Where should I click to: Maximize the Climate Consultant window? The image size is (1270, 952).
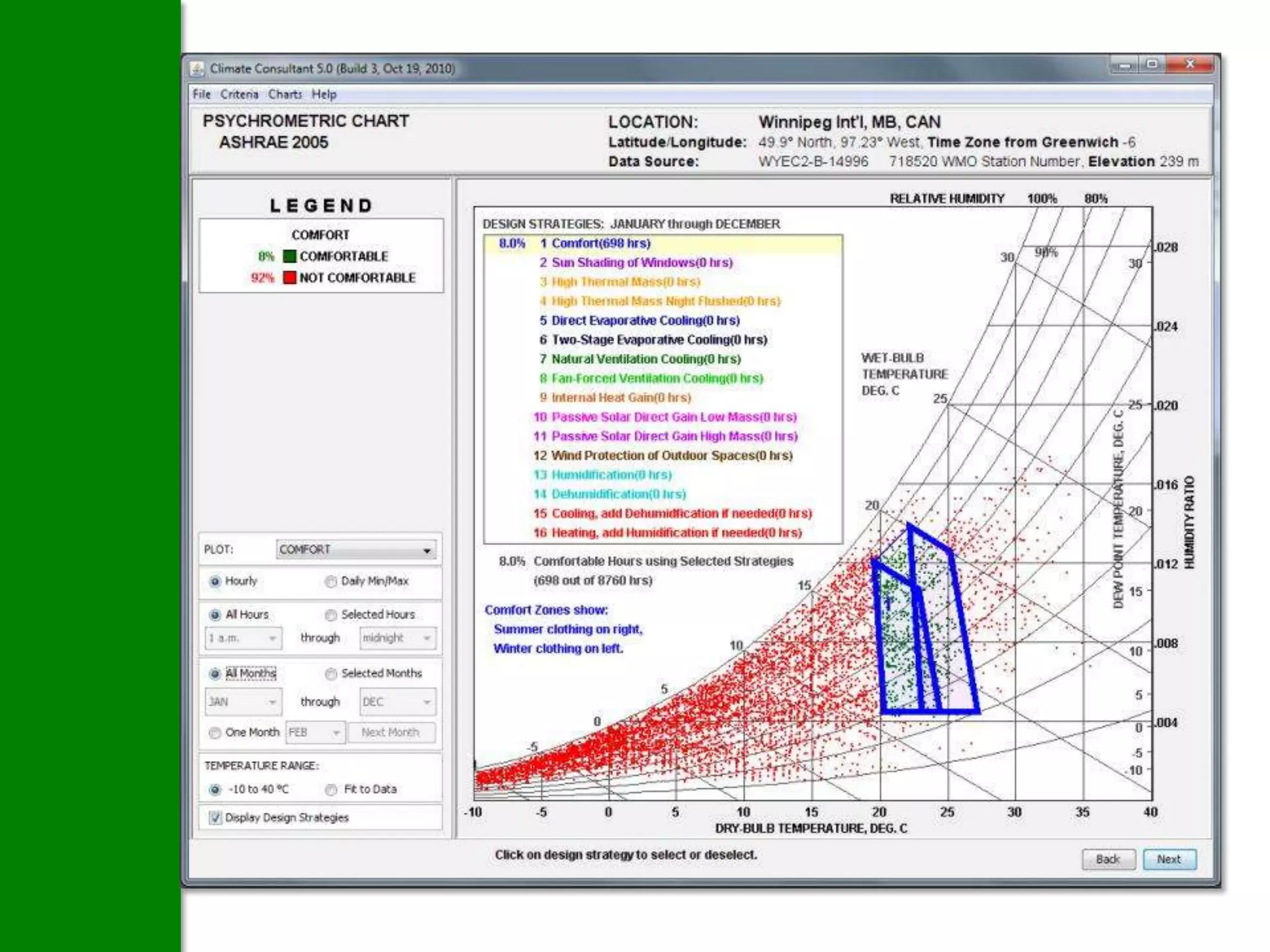tap(1153, 64)
